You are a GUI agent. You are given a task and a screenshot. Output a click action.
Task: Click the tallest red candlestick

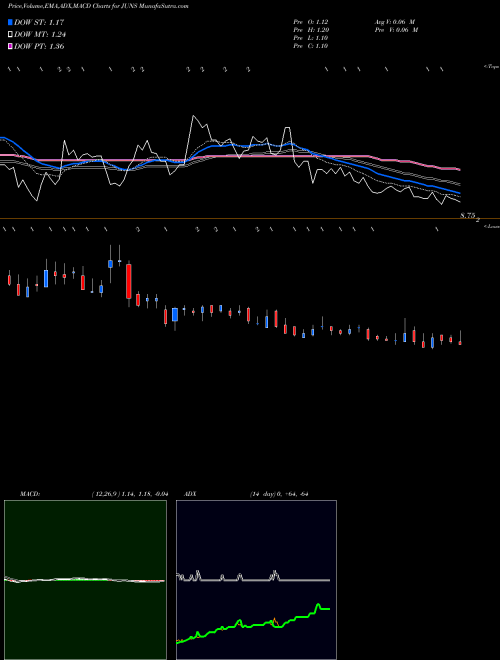(x=129, y=281)
